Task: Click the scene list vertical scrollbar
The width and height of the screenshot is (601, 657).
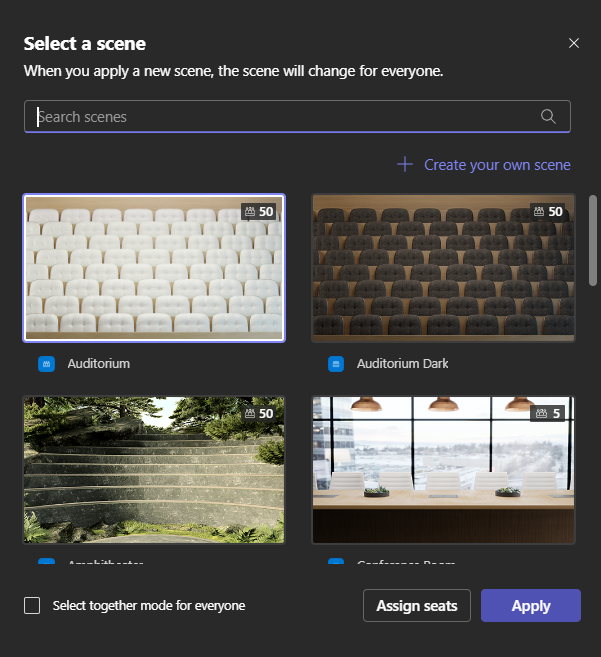Action: 593,241
